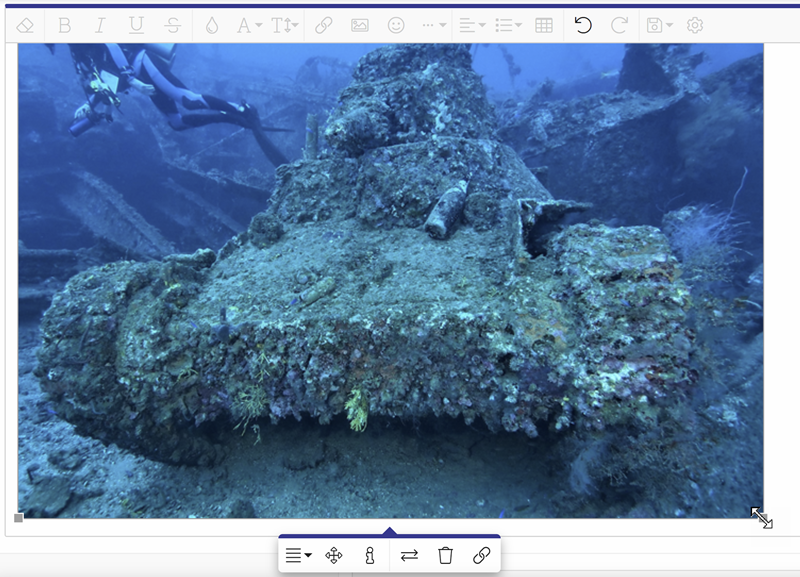
Task: Click the insert image icon
Action: (x=360, y=26)
